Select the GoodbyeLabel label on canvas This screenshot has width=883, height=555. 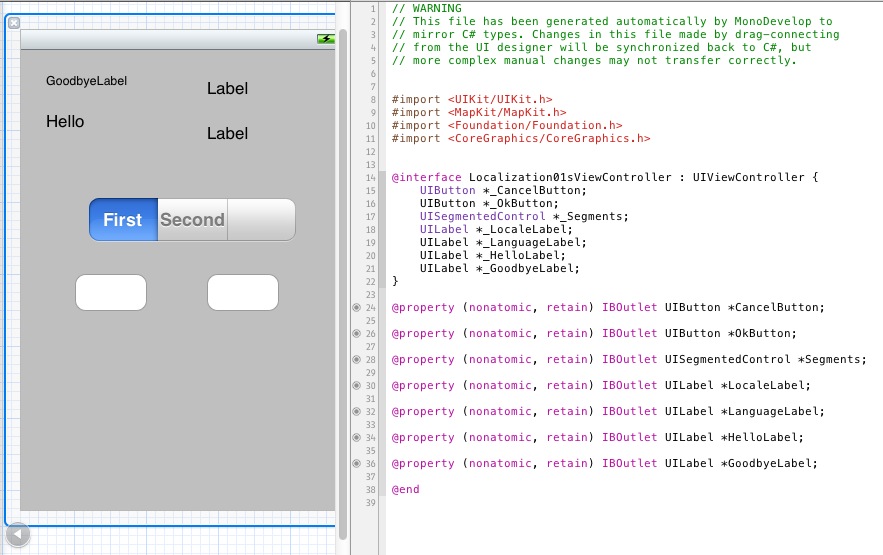pyautogui.click(x=86, y=81)
